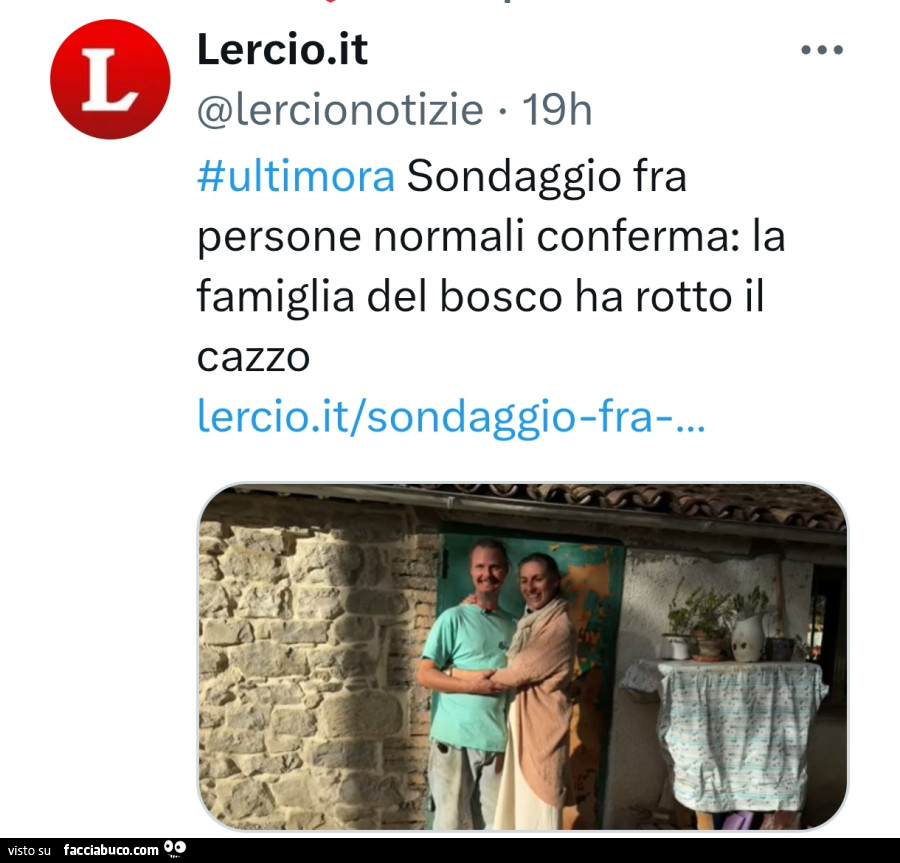Click the word 'cazzo' in the tweet
Viewport: 900px width, 863px height.
click(253, 357)
